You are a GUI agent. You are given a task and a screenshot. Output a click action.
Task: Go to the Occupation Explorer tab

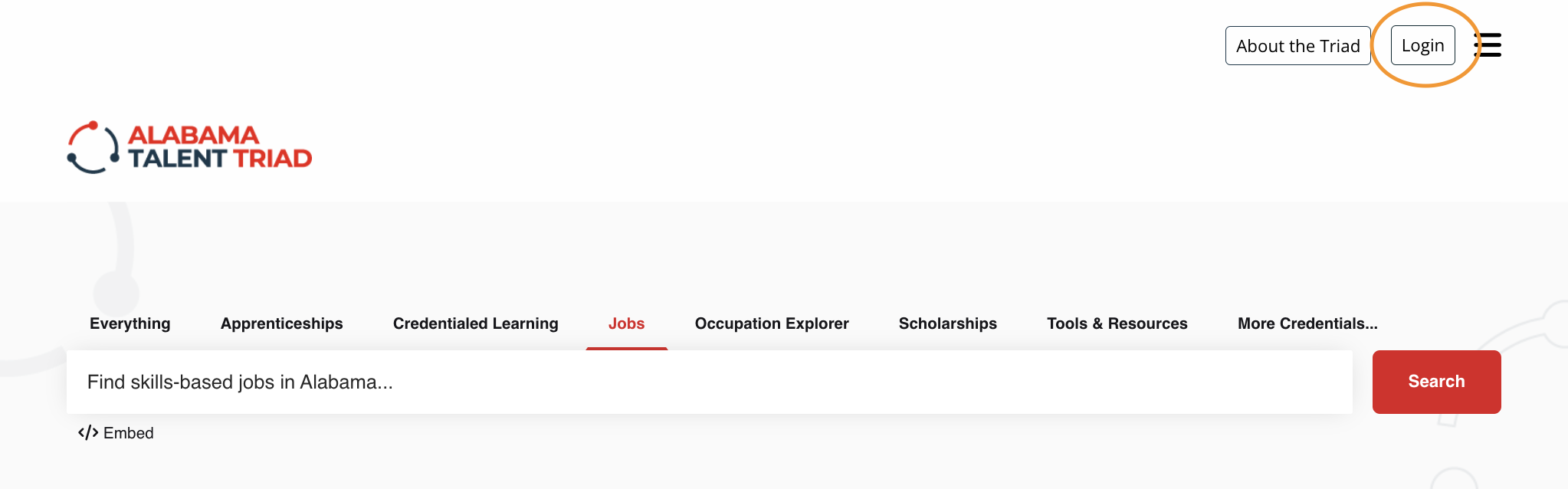coord(771,323)
